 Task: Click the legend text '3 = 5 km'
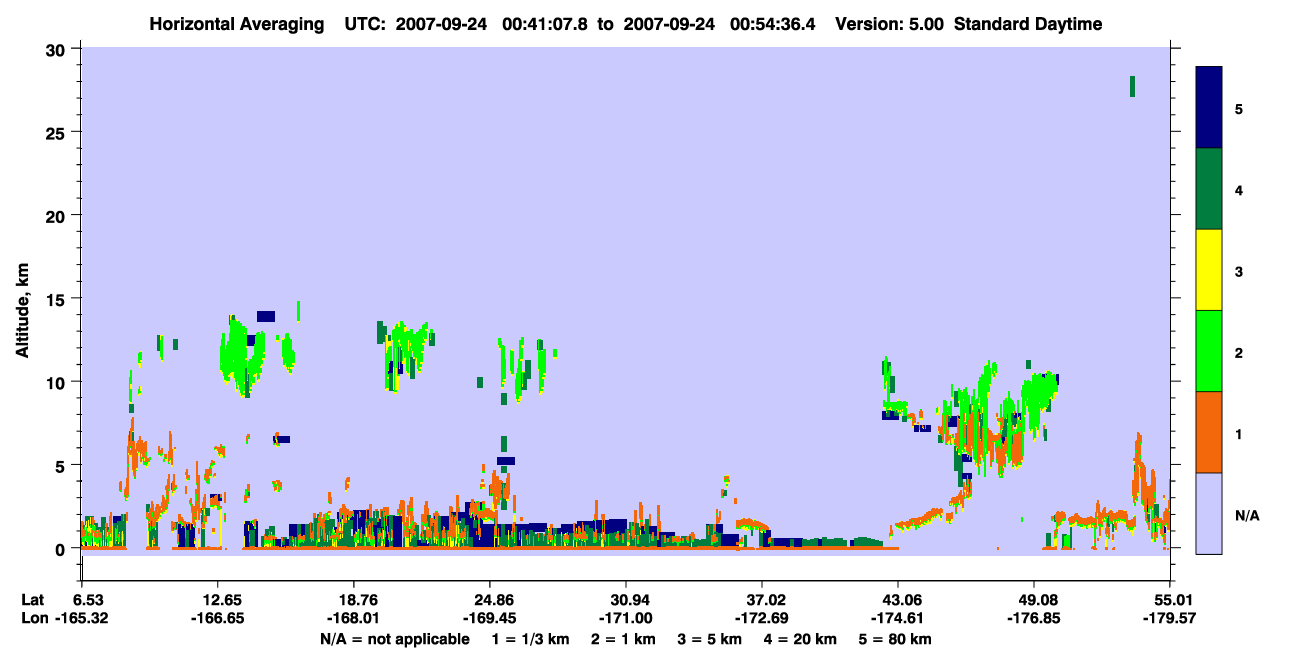711,639
